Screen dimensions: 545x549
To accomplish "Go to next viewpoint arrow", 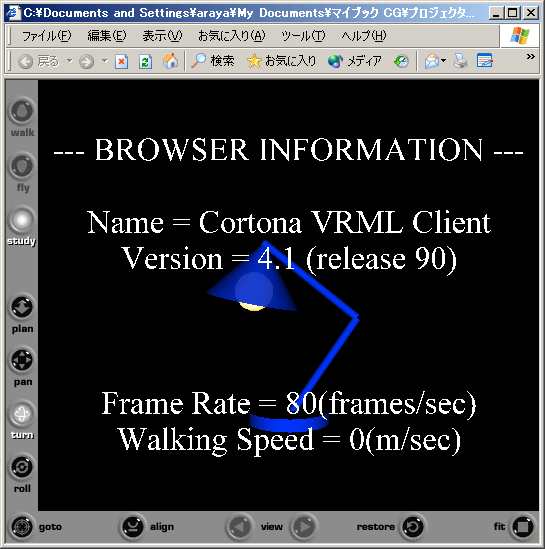I will coord(303,526).
